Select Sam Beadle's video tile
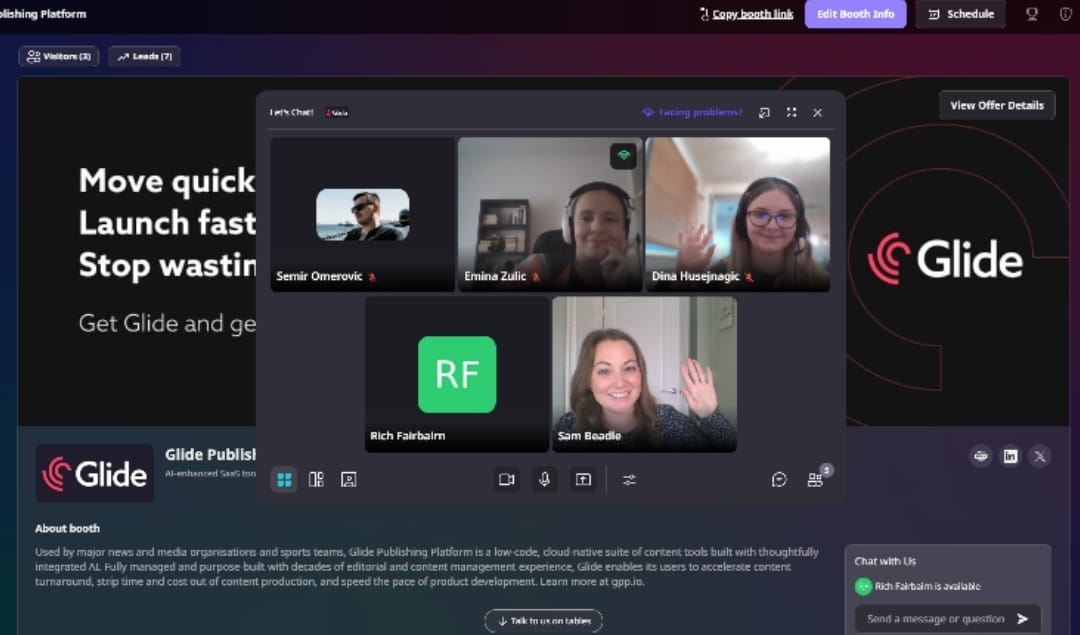This screenshot has width=1080, height=635. [x=645, y=374]
